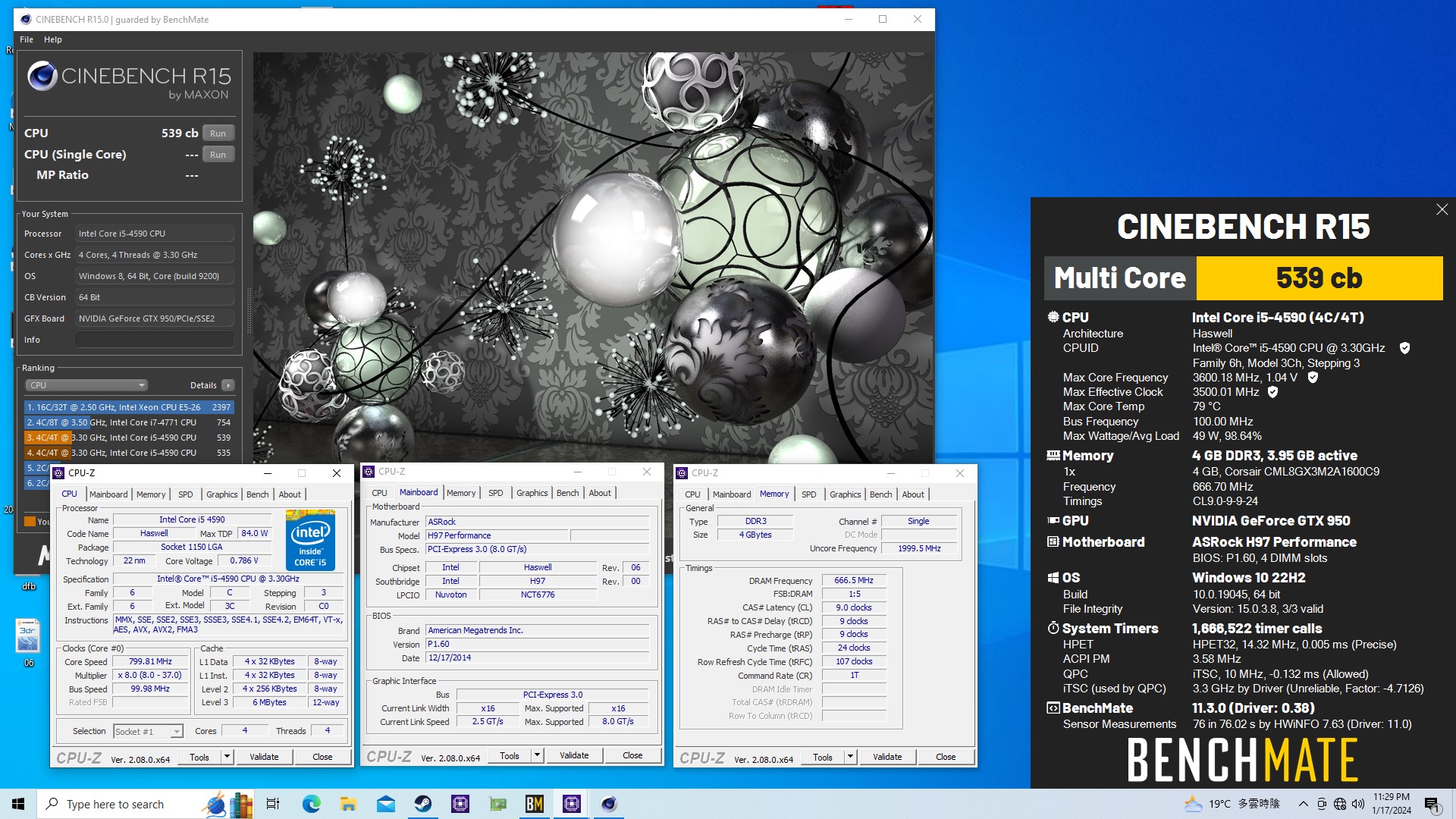Click the rendered ornaments scene image

pyautogui.click(x=593, y=257)
